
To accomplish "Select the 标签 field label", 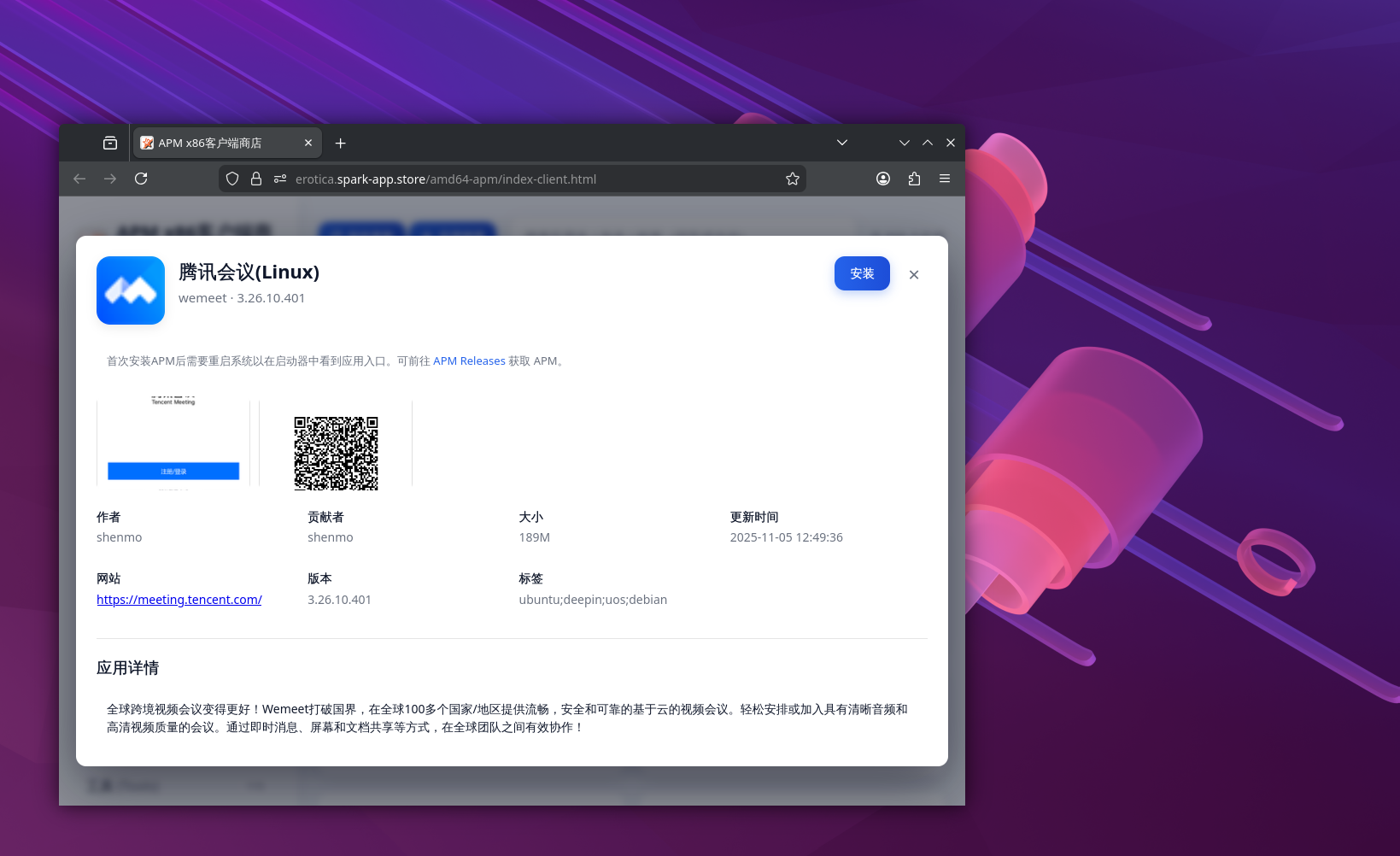I will 530,578.
